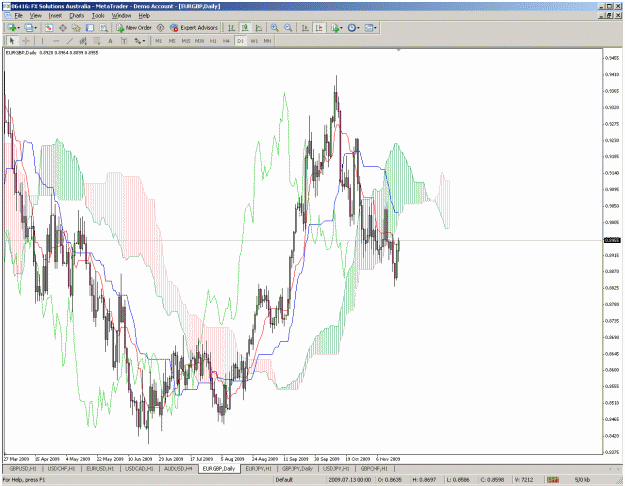Select the Crosshair tool
This screenshot has width=625, height=486.
[26, 41]
